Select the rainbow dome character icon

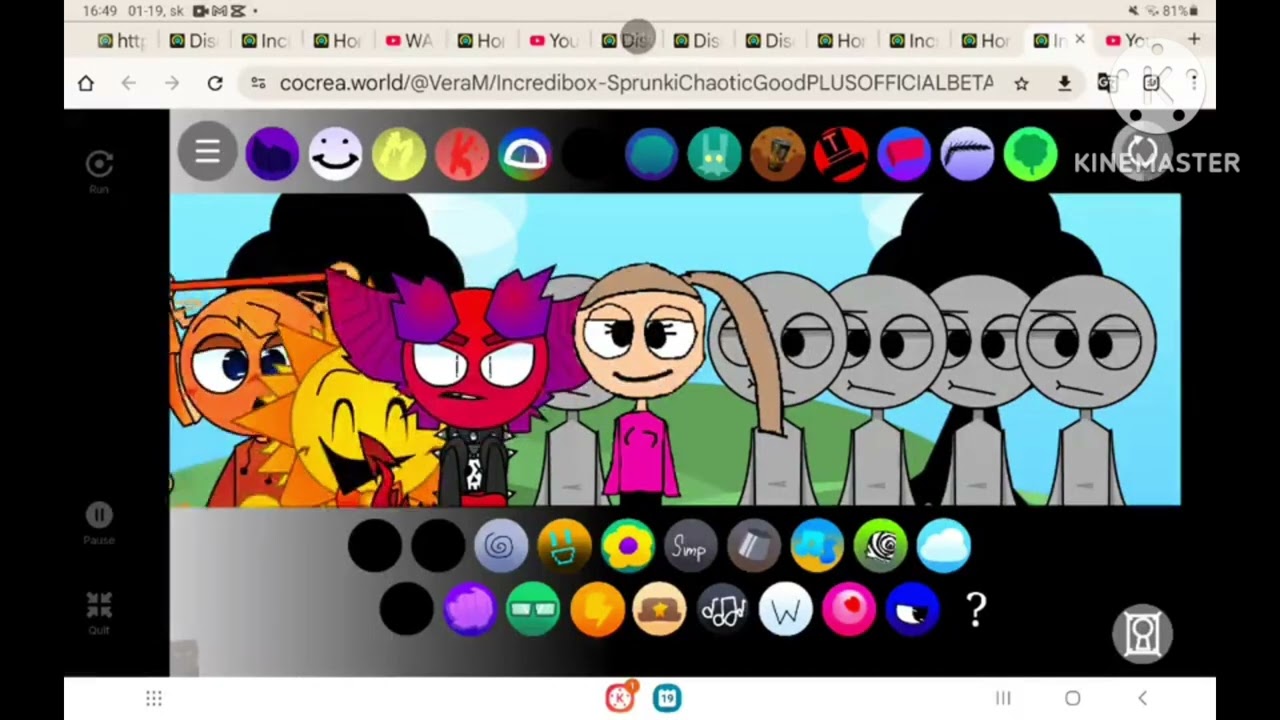click(525, 154)
